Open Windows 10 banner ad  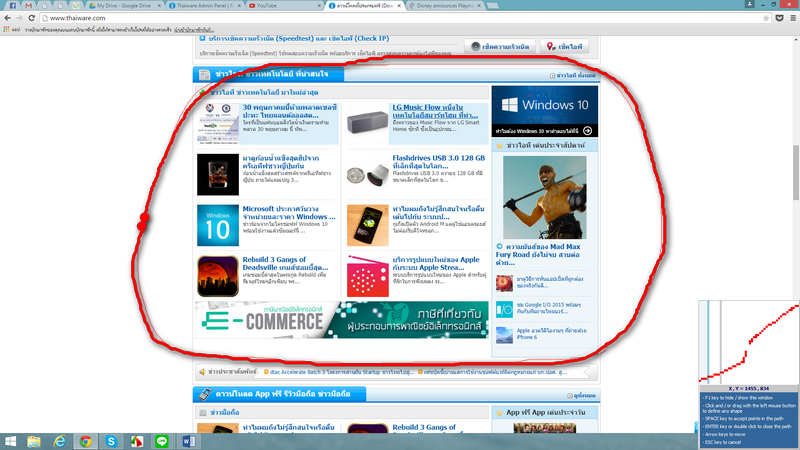coord(544,111)
